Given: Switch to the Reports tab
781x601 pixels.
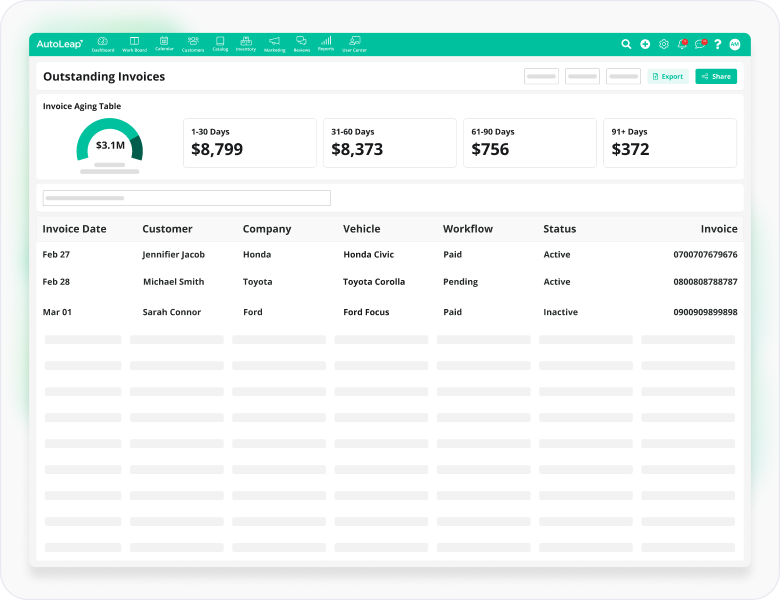Looking at the screenshot, I should (326, 44).
